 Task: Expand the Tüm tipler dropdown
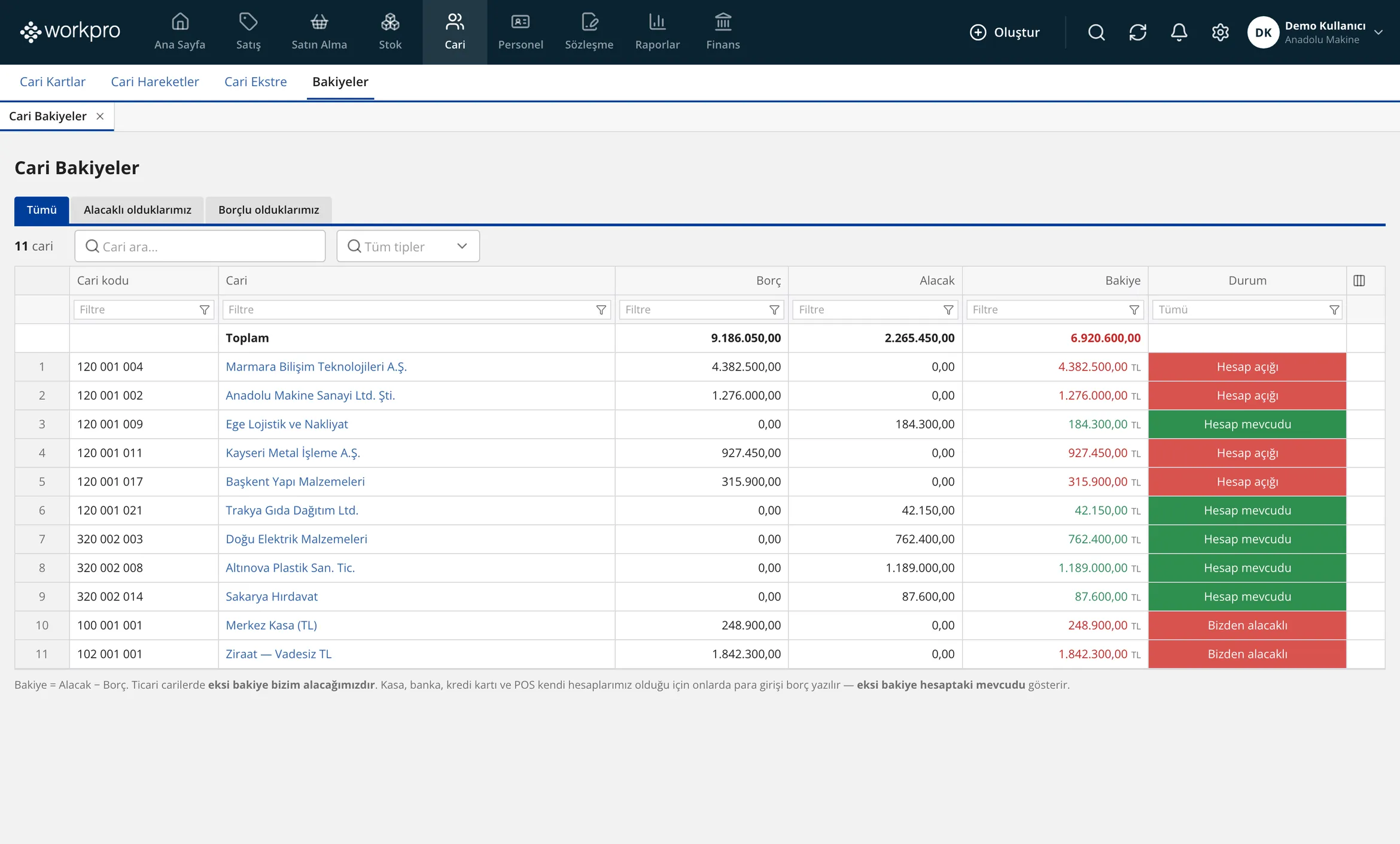pos(408,246)
